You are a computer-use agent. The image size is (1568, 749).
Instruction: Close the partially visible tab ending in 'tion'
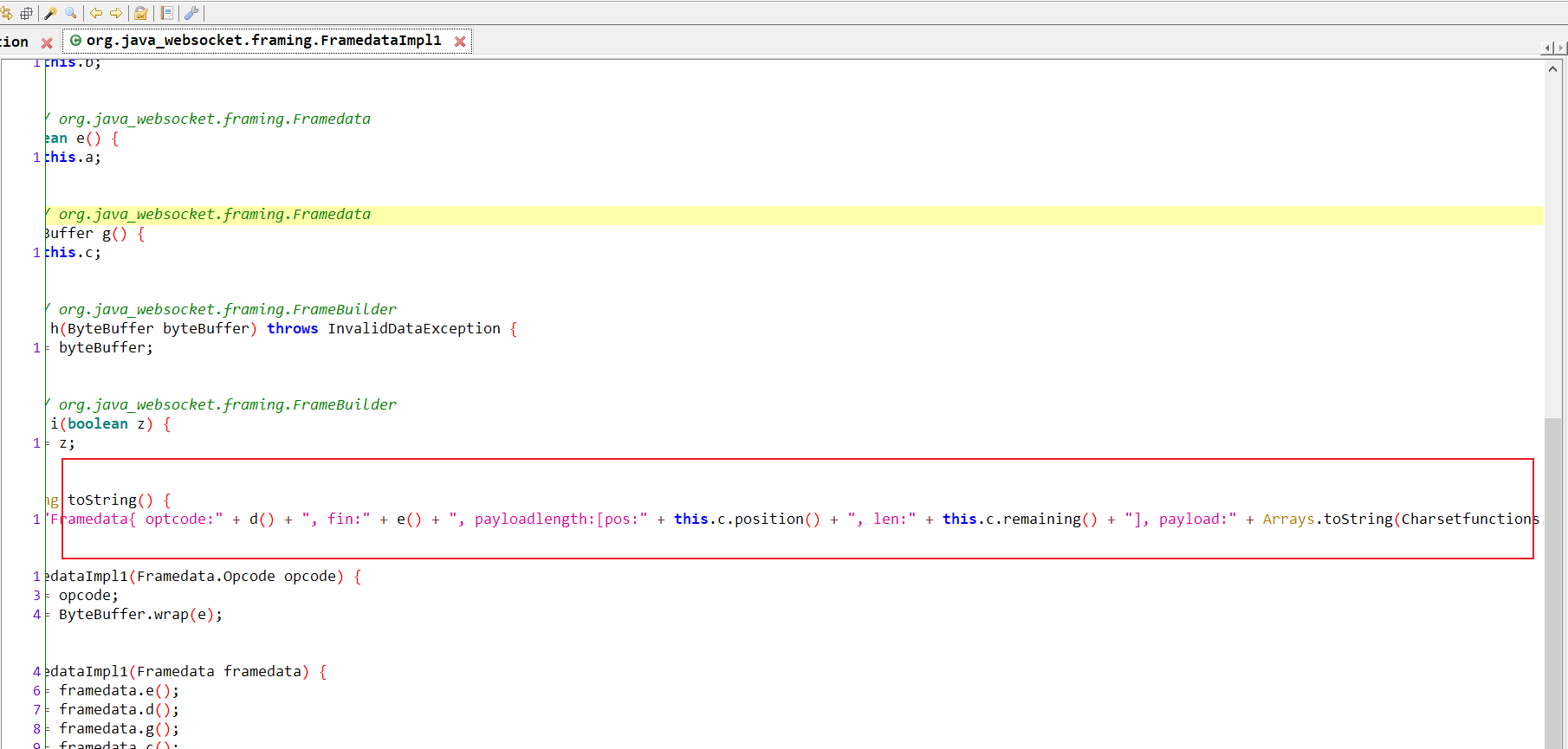47,42
